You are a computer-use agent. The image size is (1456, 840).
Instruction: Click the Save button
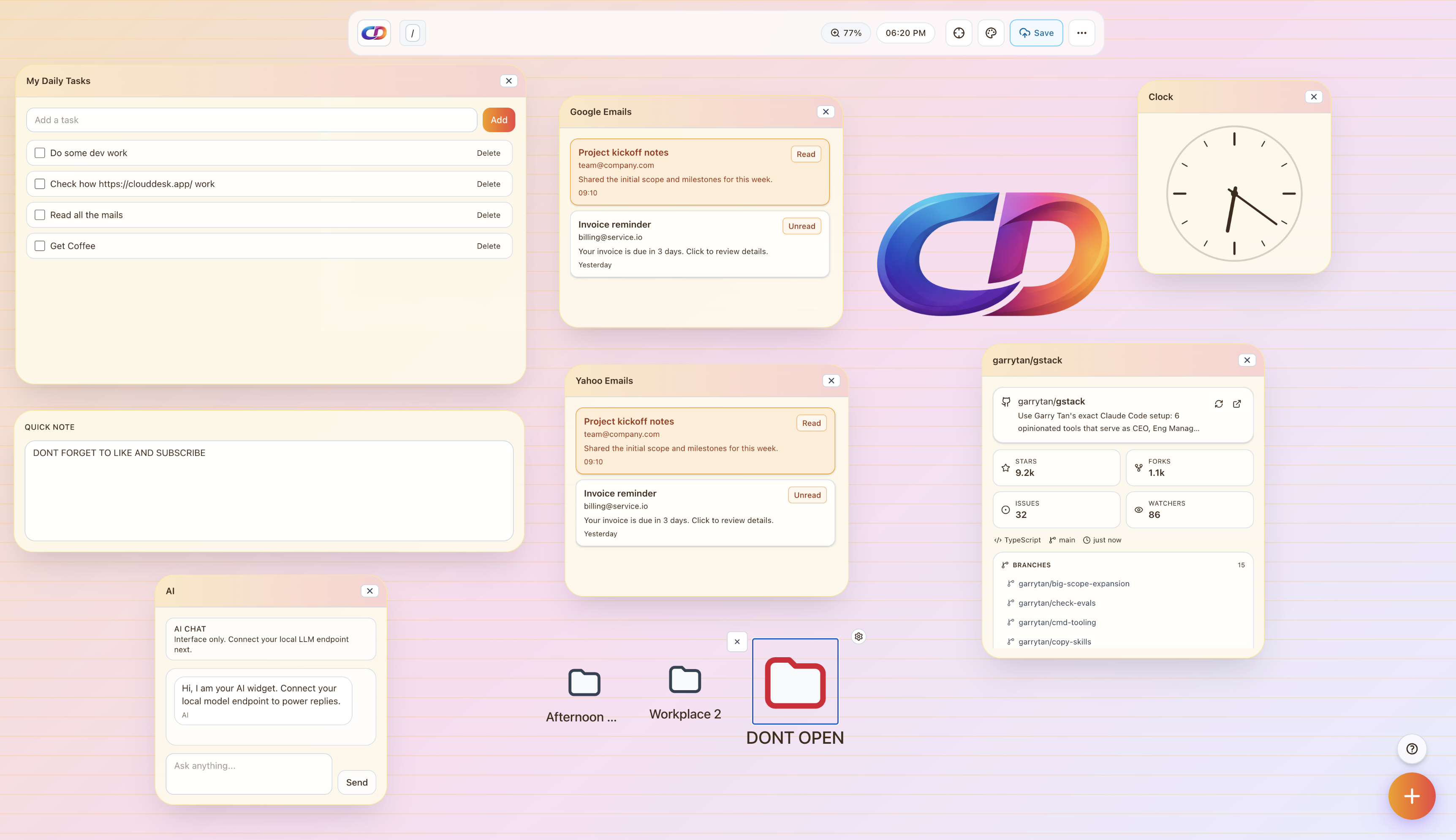click(1036, 33)
